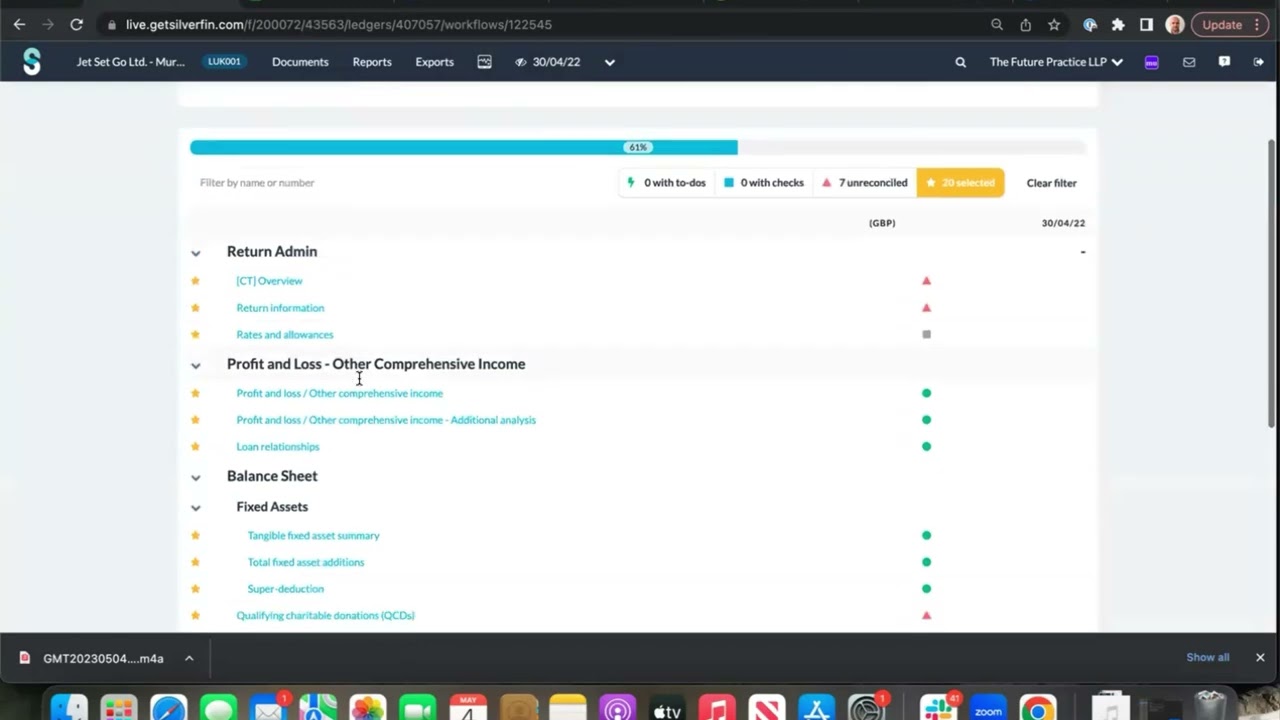Open the [CT] Overview link
1280x720 pixels.
tap(269, 281)
